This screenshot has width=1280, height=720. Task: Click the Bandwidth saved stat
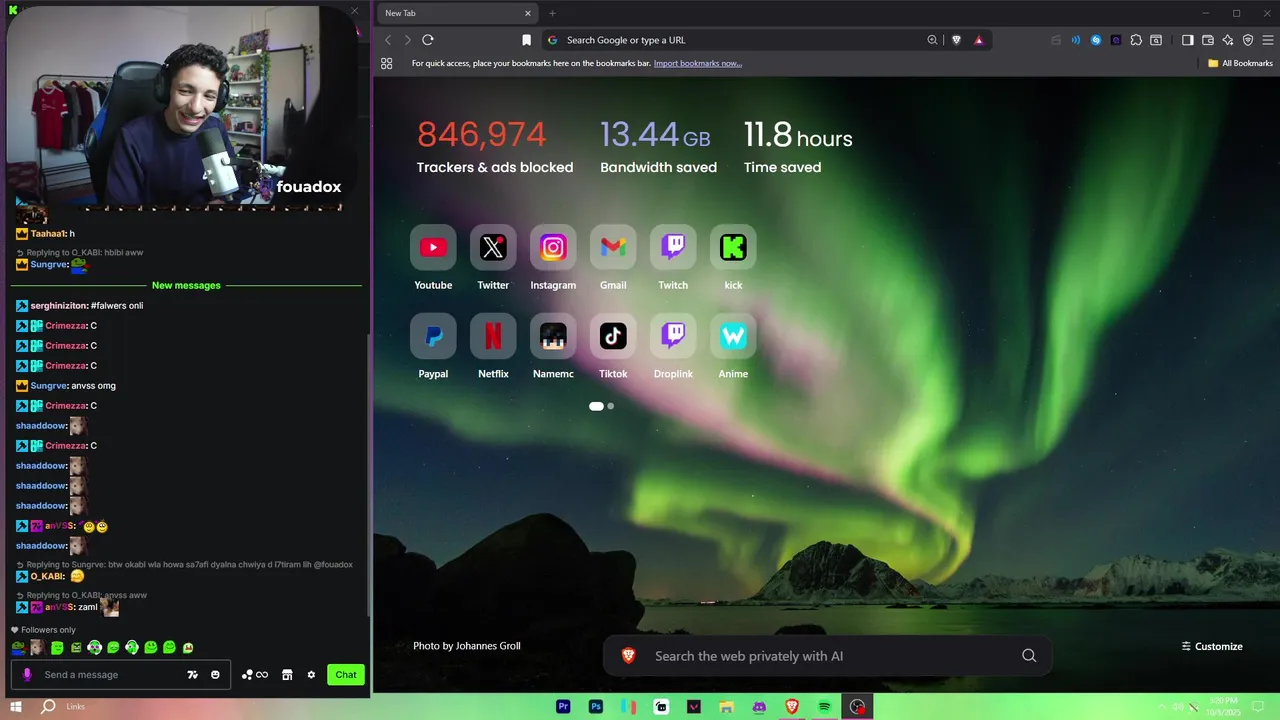(x=658, y=146)
